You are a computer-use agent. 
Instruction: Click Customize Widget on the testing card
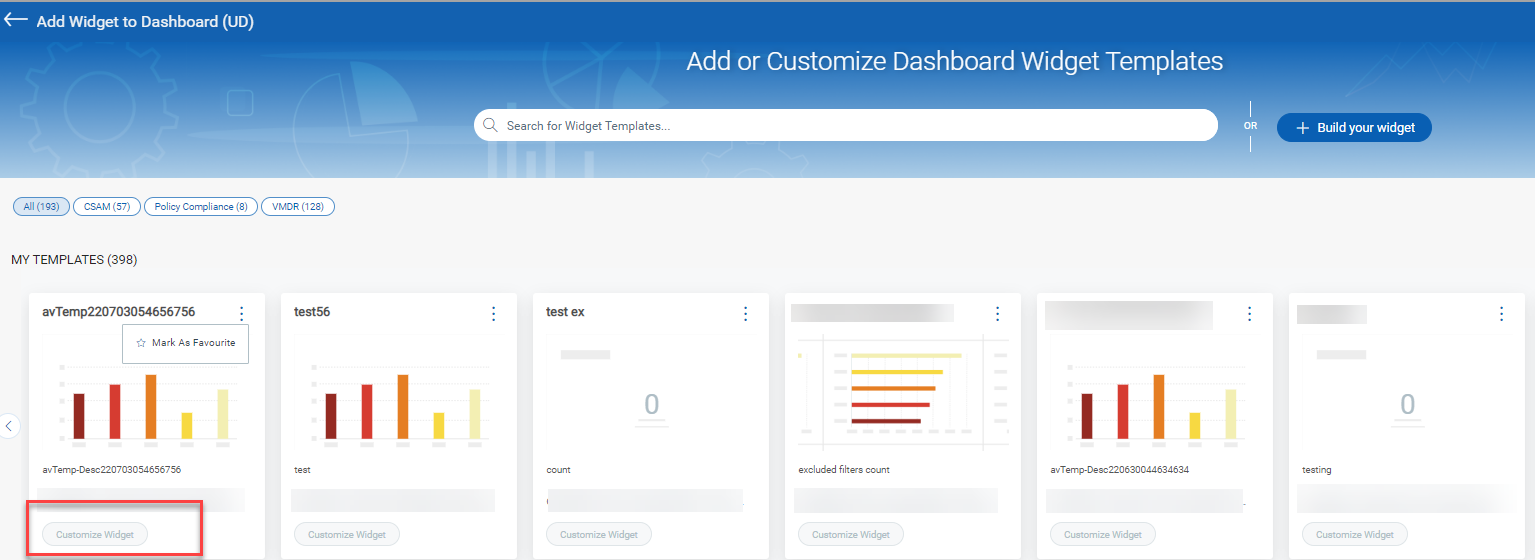1355,535
